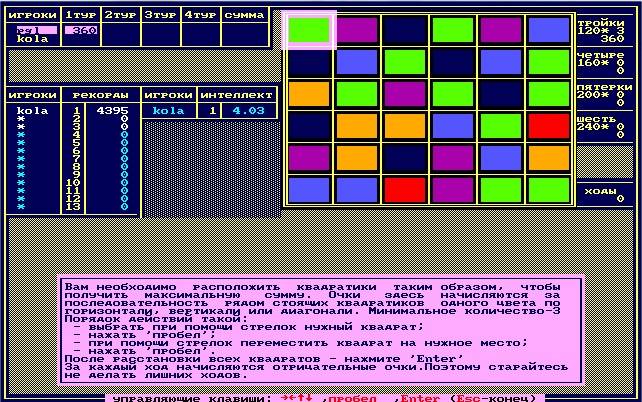Image resolution: width=642 pixels, height=402 pixels.
Task: Select the сумма column header
Action: (244, 15)
